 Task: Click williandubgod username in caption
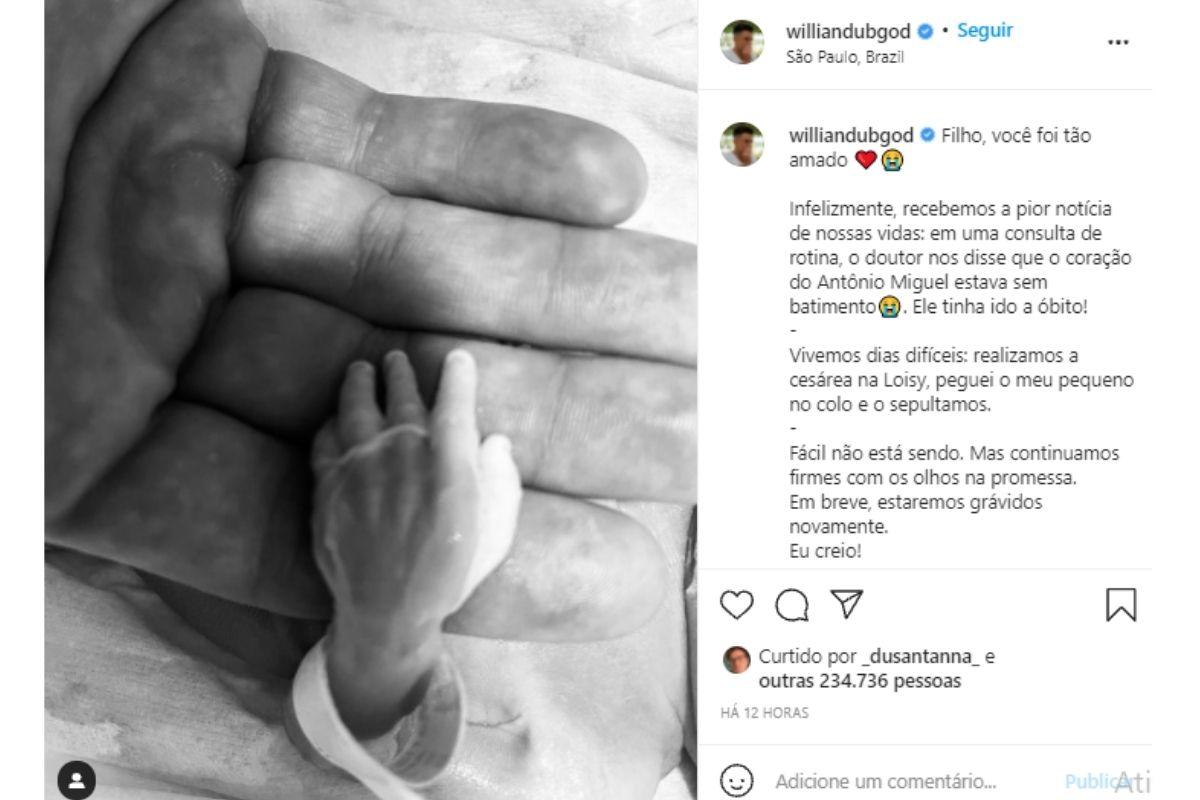(851, 135)
